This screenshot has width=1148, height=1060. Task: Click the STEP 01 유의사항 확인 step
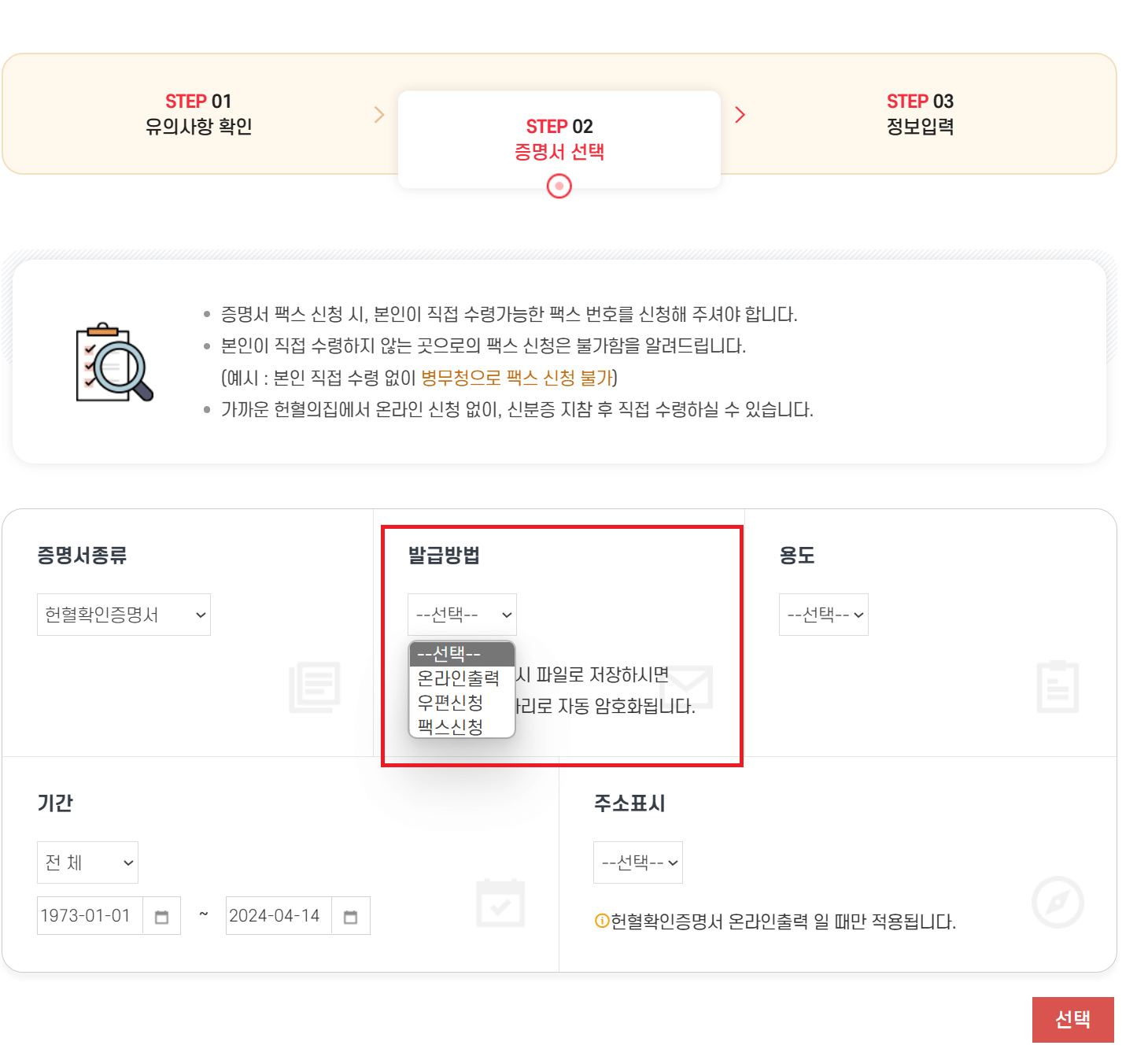click(198, 113)
